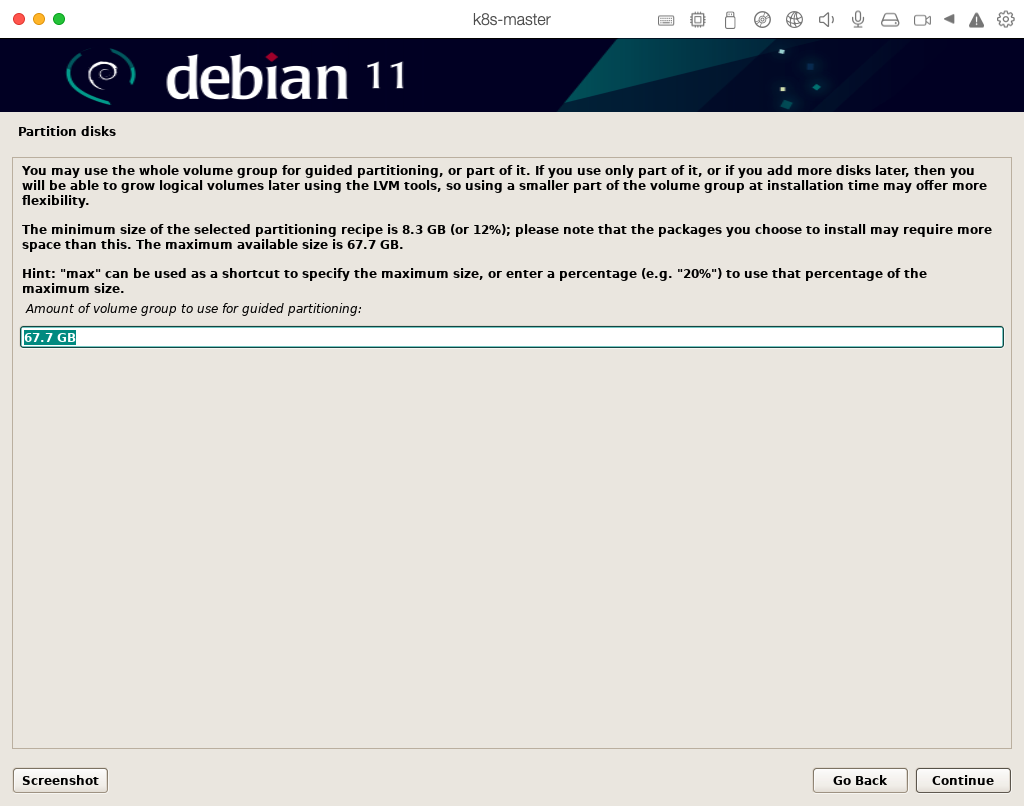Click the warning triangle icon
The width and height of the screenshot is (1024, 806).
(x=976, y=20)
